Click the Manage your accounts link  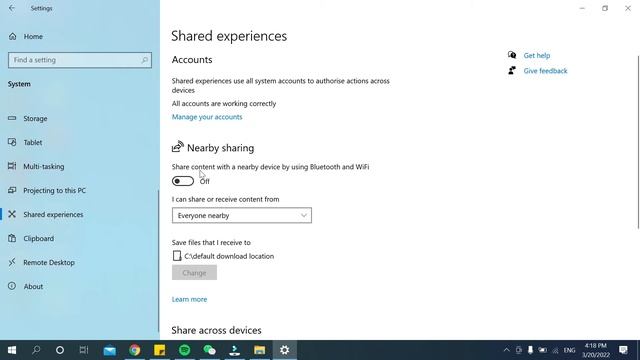click(207, 117)
